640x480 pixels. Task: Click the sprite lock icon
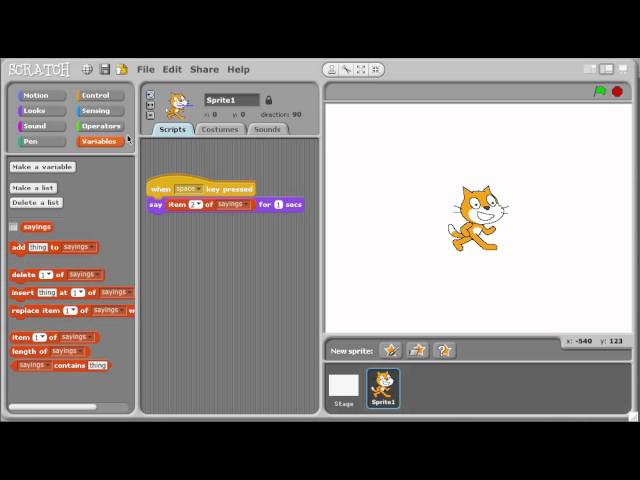click(269, 100)
